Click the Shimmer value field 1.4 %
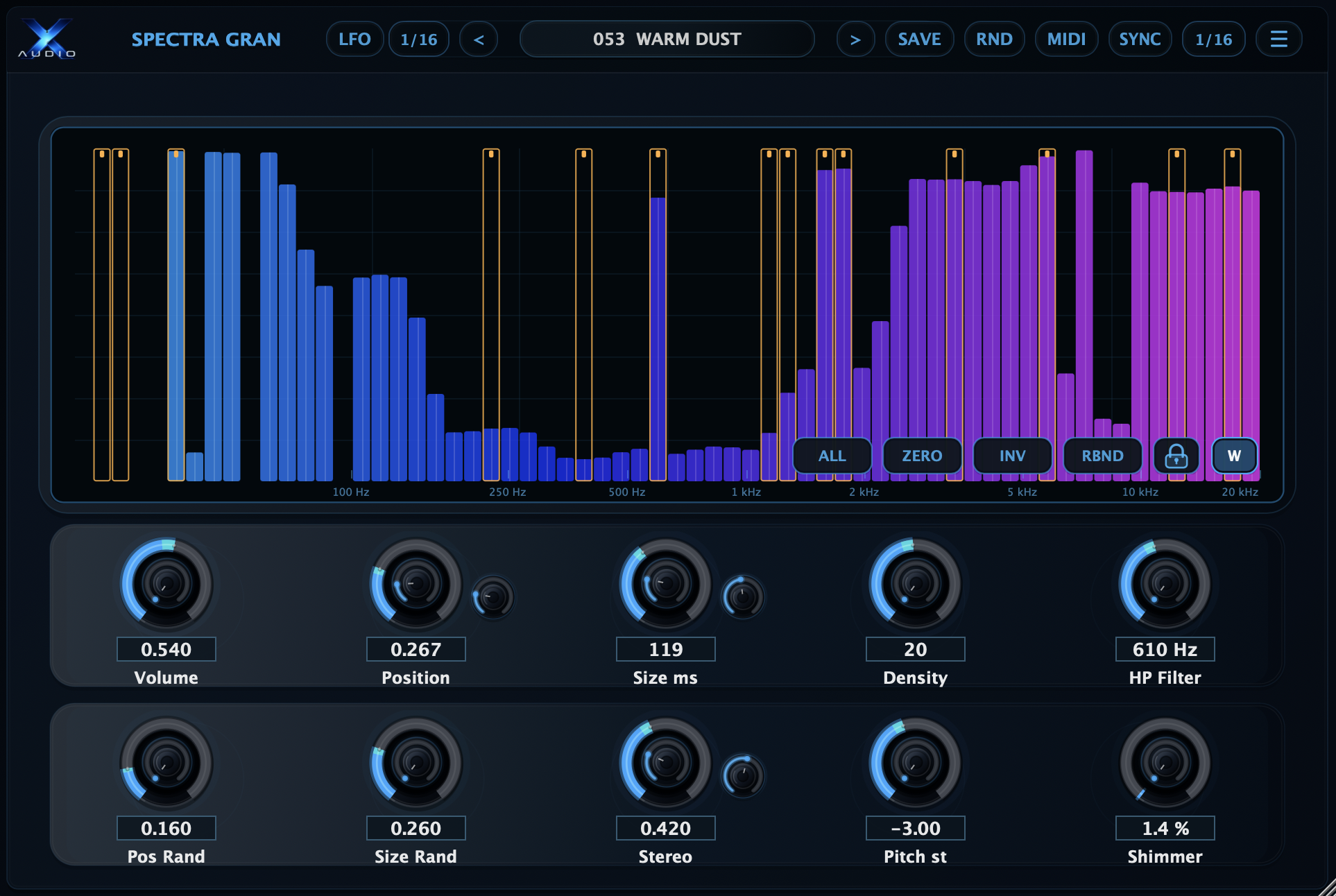This screenshot has height=896, width=1336. click(1165, 828)
